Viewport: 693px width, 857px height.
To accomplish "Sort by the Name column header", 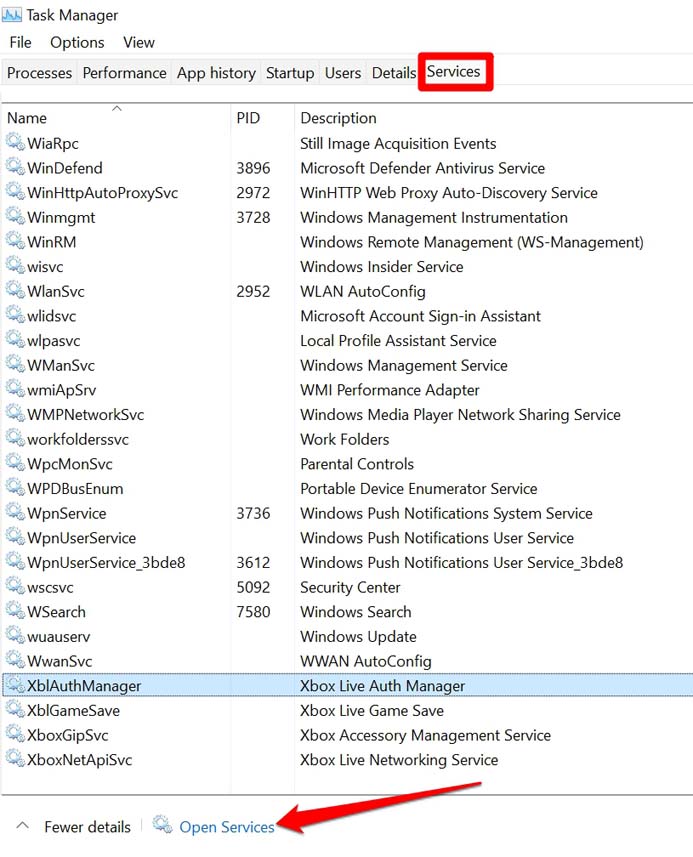I will coord(116,118).
